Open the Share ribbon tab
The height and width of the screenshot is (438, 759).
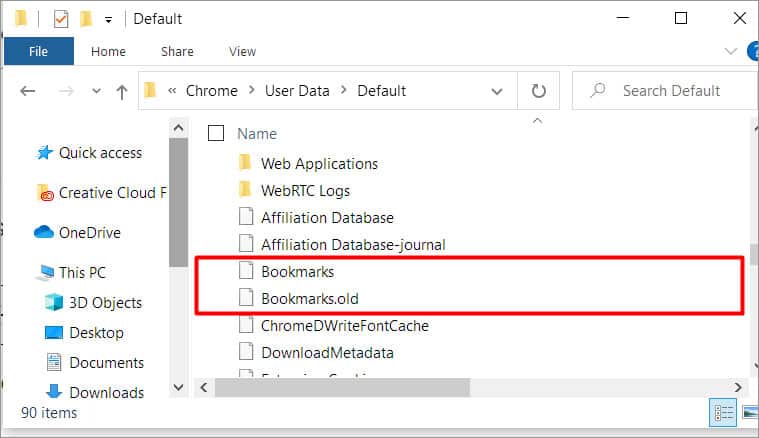pos(177,51)
